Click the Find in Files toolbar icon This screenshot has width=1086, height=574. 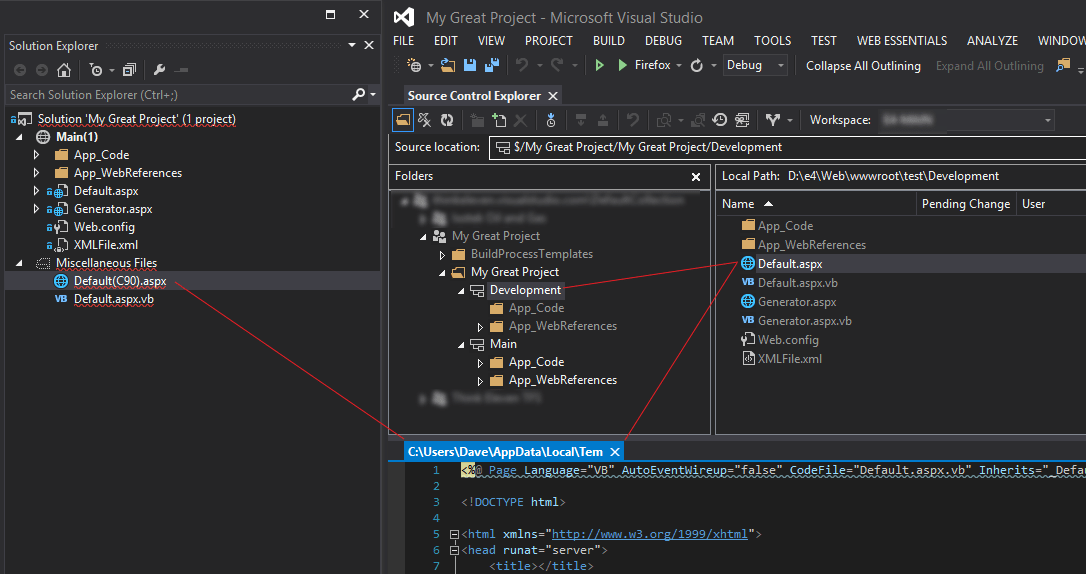(x=1062, y=65)
